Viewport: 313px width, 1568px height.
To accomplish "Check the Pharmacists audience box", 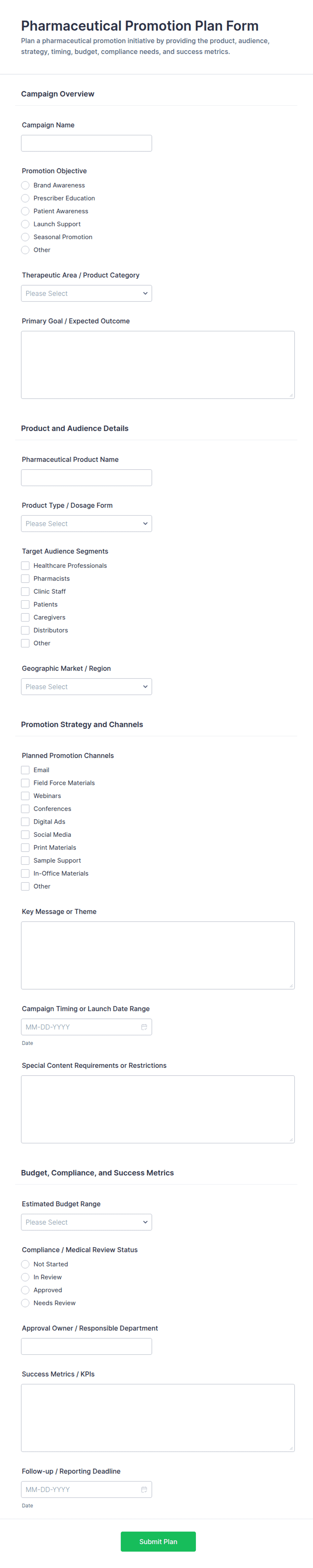I will [x=26, y=578].
